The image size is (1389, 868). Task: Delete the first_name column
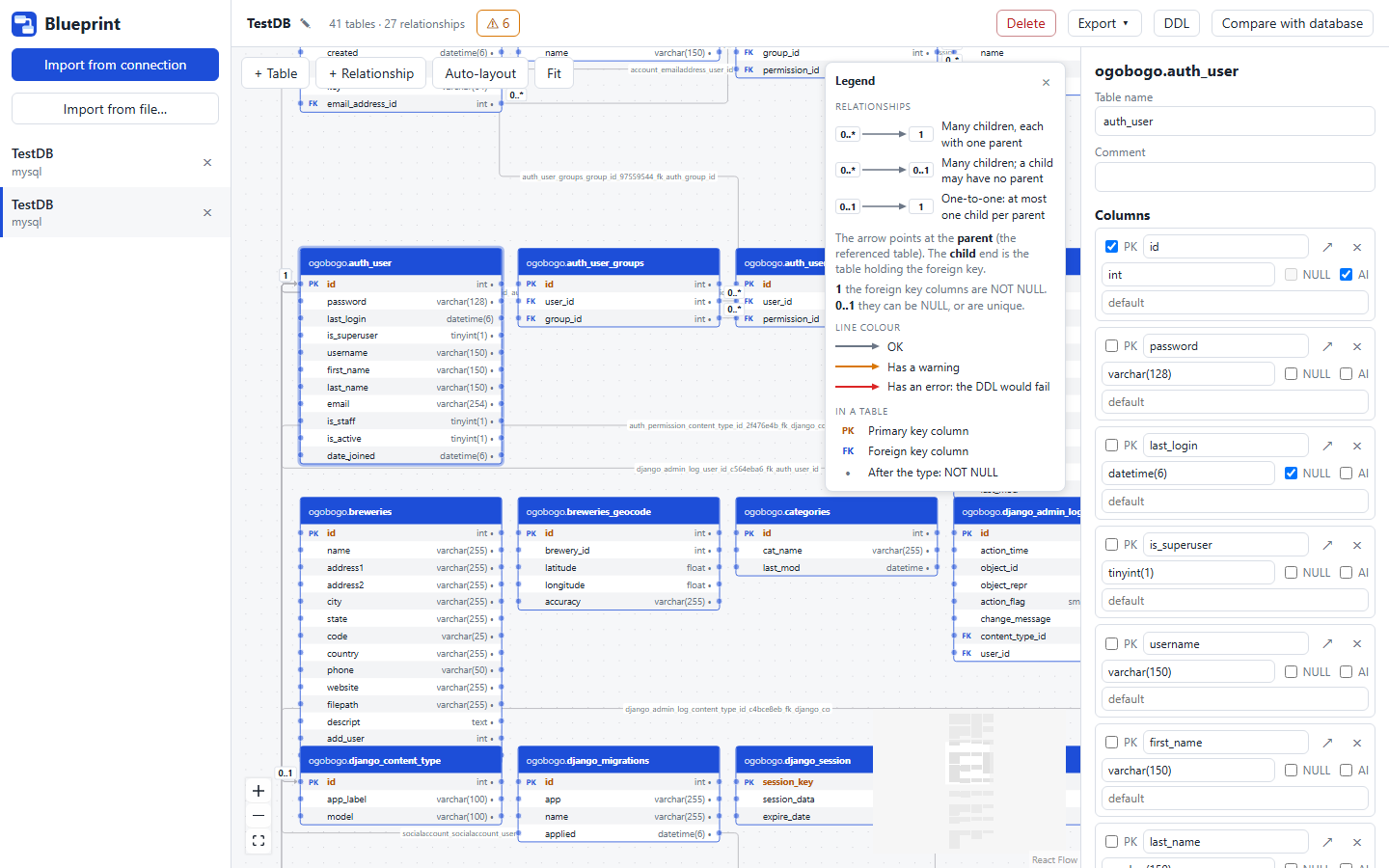1357,743
